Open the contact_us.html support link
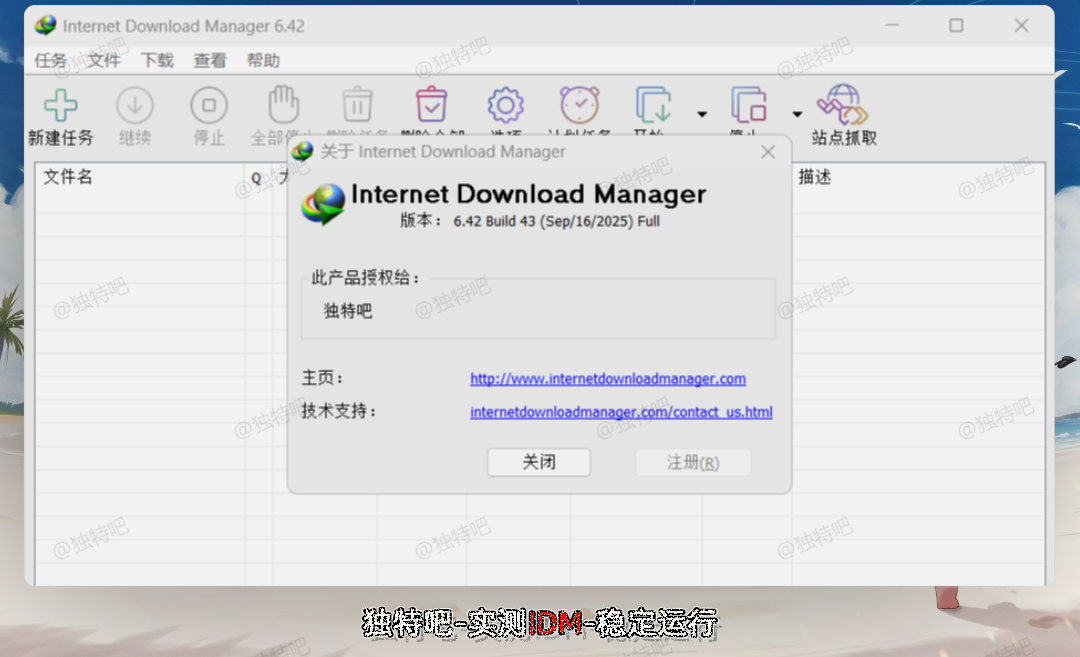 [621, 412]
